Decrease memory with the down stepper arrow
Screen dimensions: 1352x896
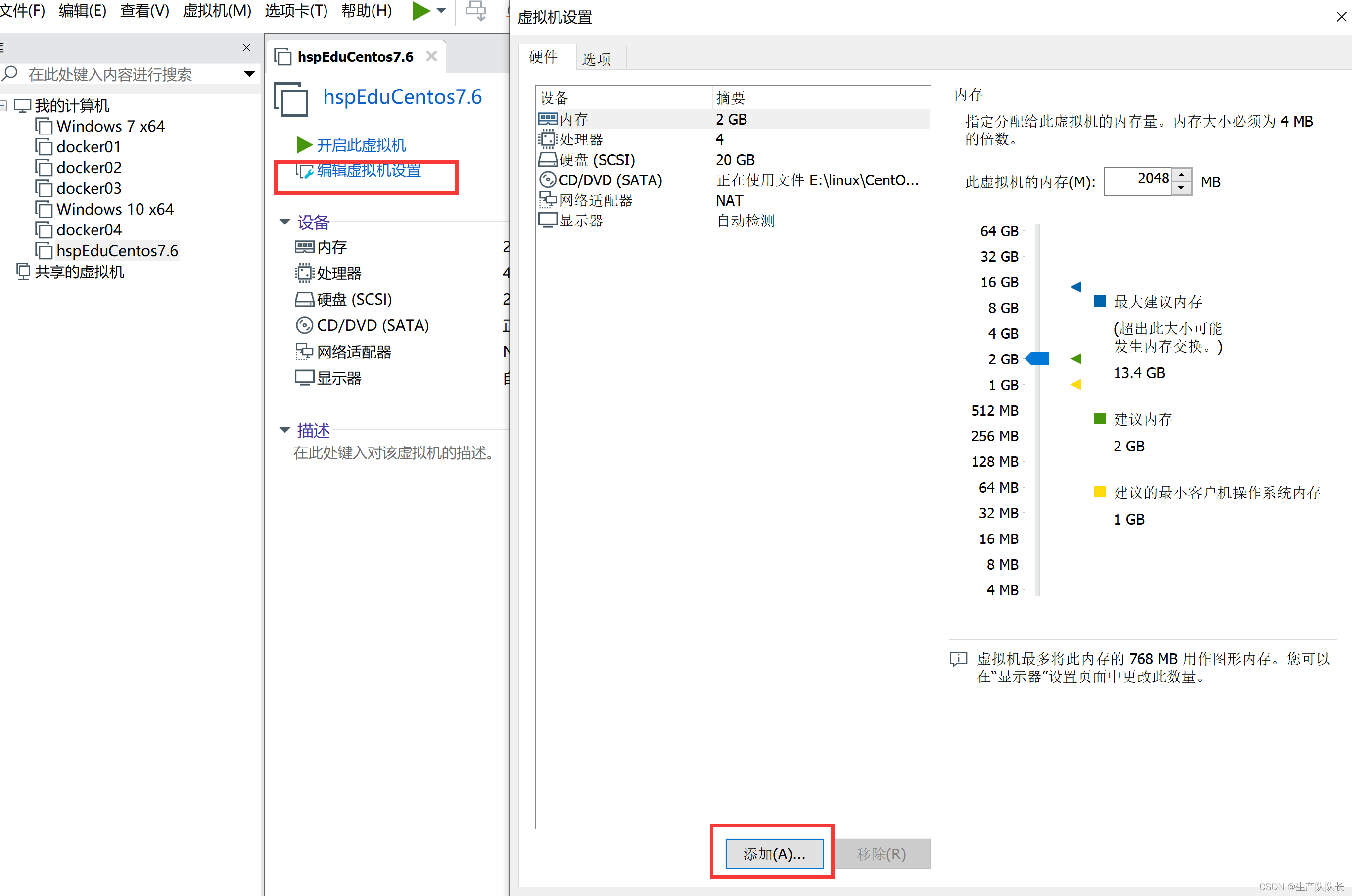click(x=1181, y=188)
